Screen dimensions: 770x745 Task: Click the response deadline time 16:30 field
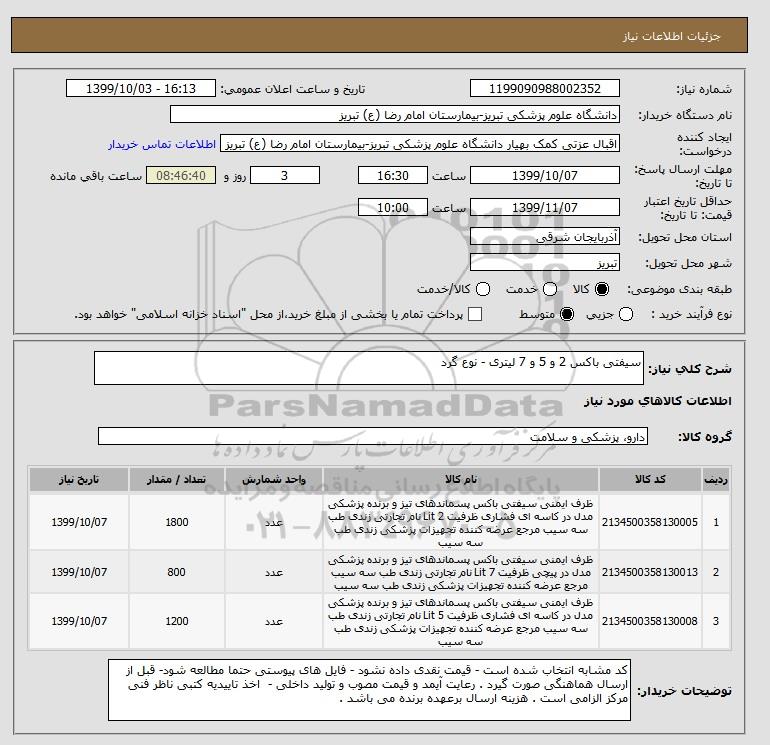393,175
